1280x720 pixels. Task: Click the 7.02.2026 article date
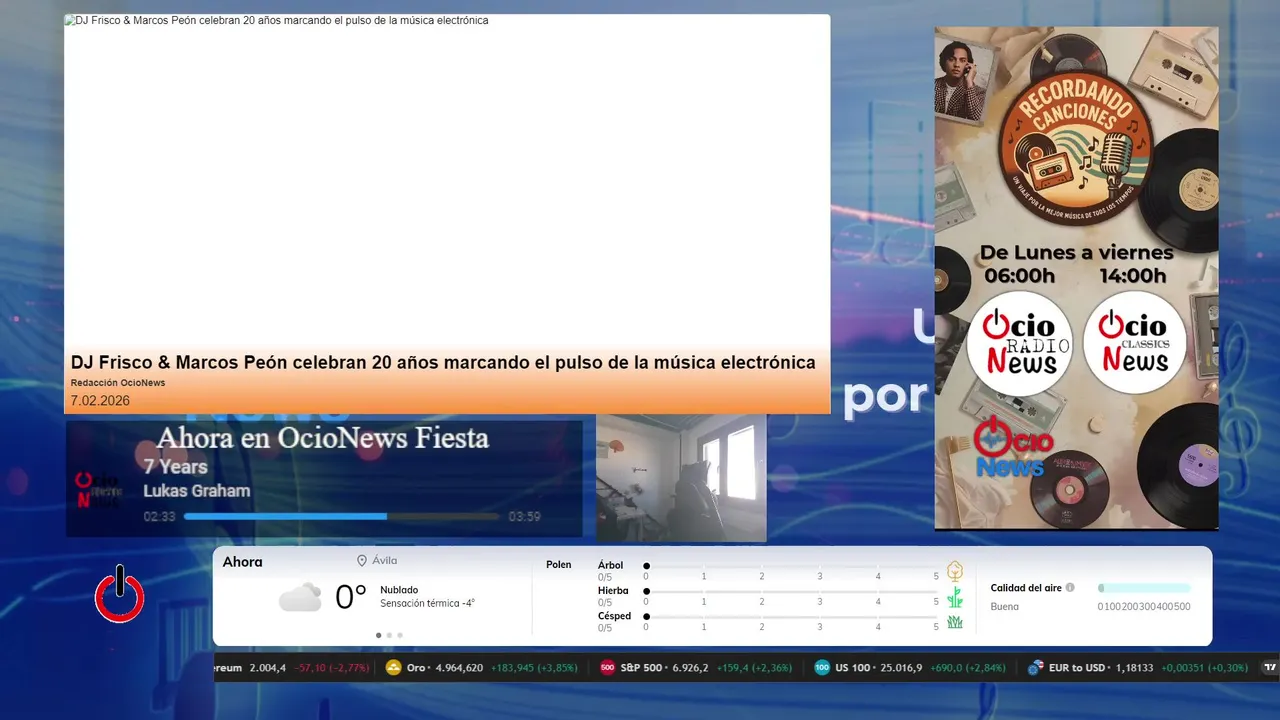100,401
